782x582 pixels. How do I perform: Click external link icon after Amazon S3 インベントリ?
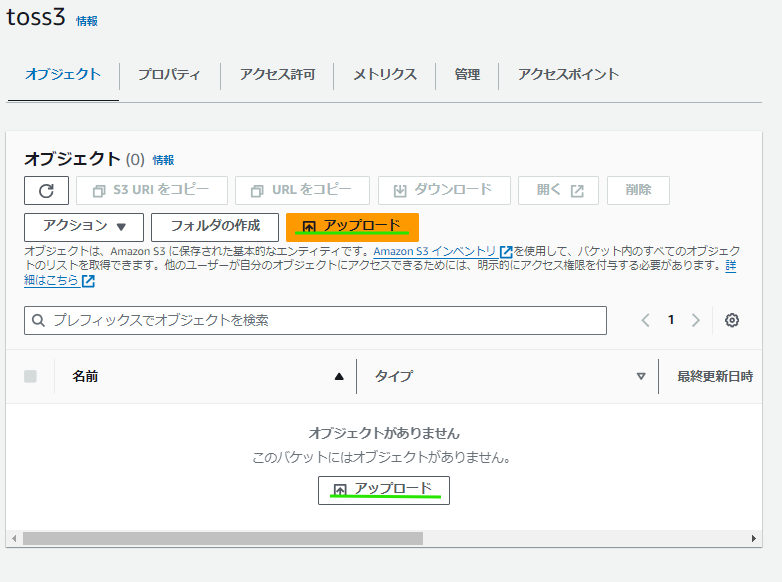(x=506, y=251)
